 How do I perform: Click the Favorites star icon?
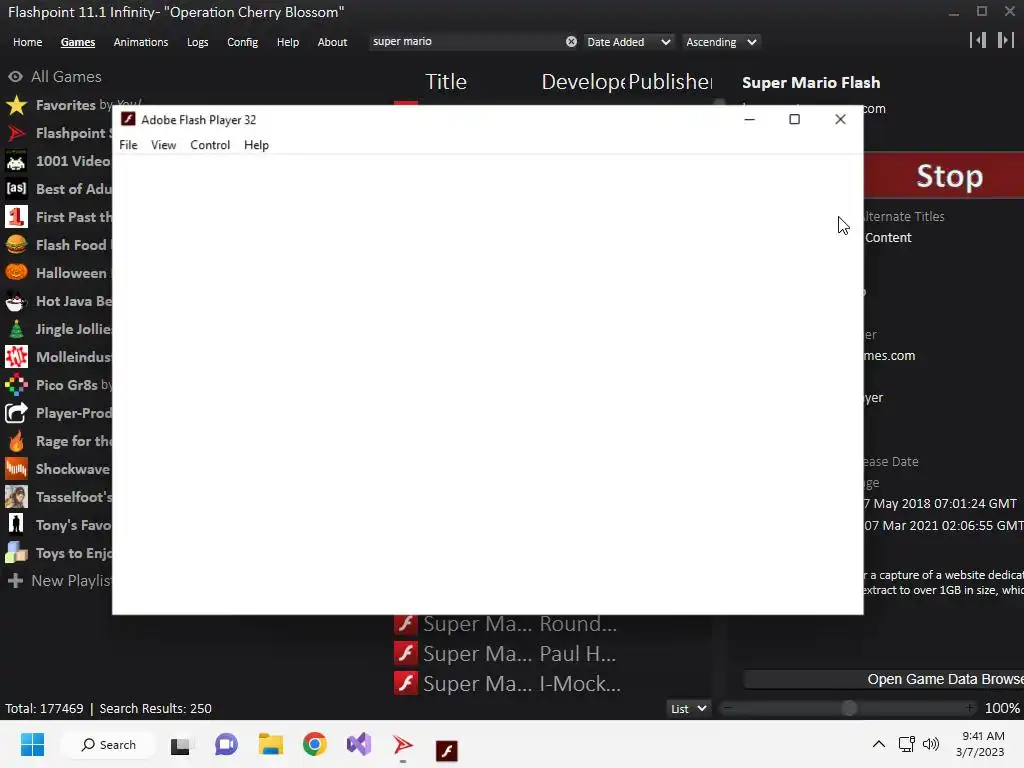[x=16, y=105]
